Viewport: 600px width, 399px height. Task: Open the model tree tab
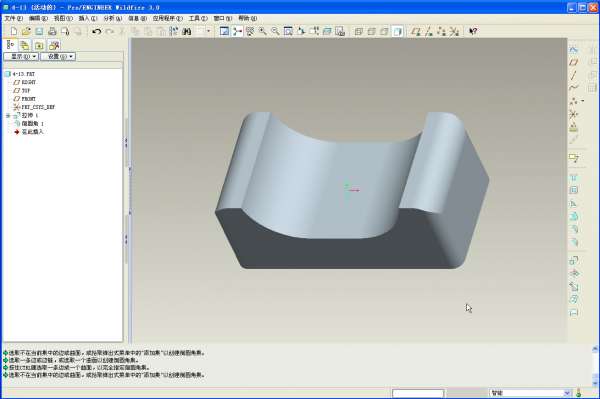tap(10, 45)
